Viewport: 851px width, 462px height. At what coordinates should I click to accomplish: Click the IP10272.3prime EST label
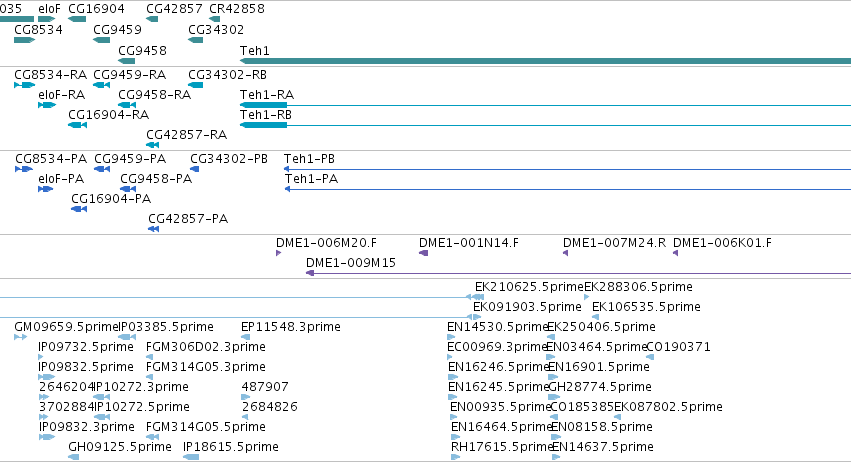point(141,388)
